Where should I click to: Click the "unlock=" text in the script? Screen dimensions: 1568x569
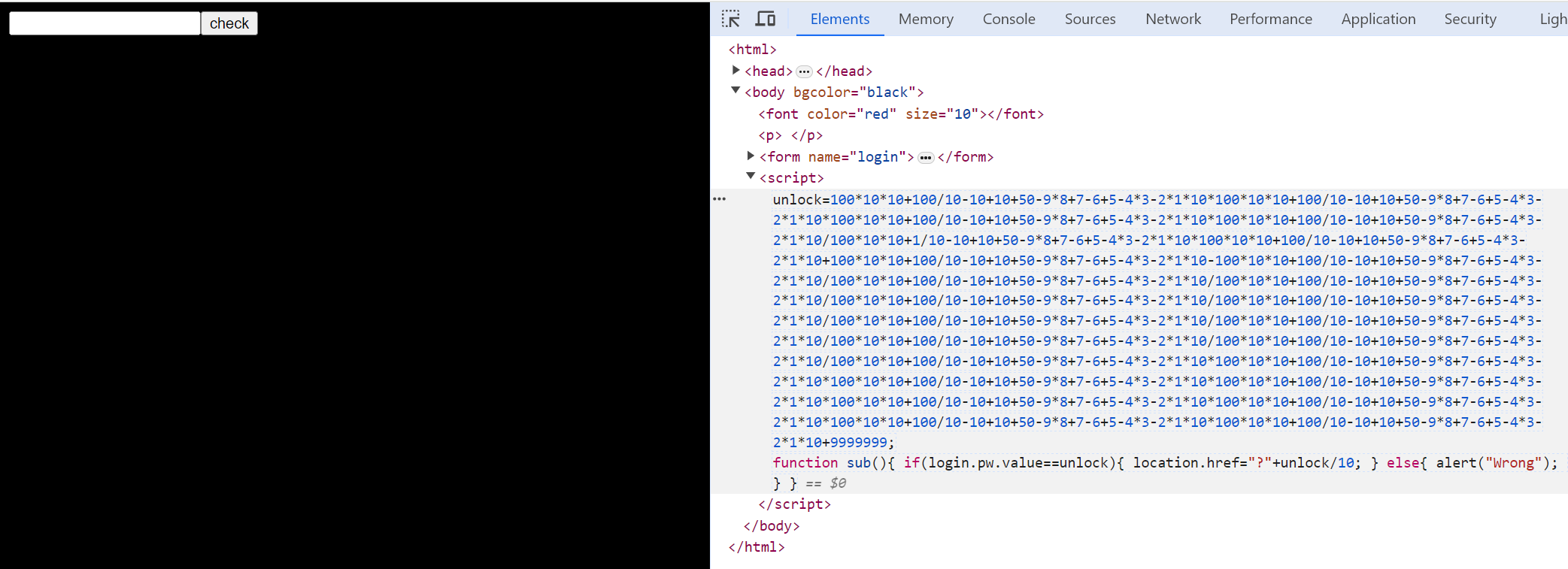802,200
